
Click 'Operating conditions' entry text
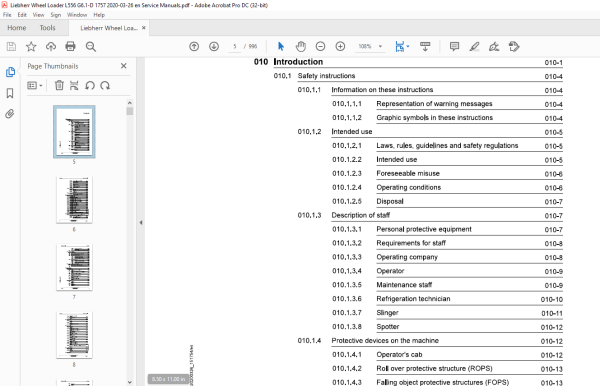(408, 187)
